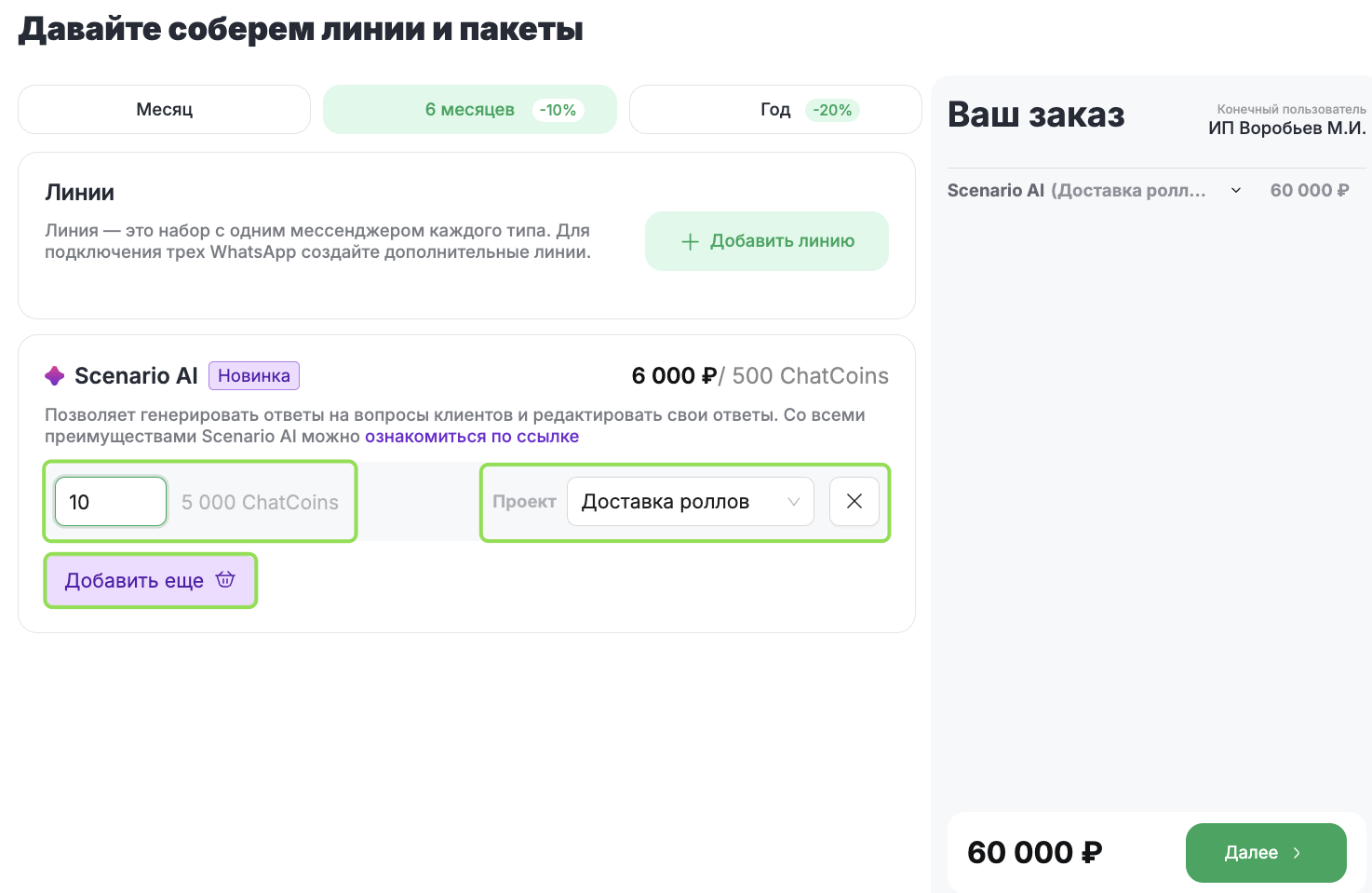Focus the package quantity field showing 10

coord(110,502)
